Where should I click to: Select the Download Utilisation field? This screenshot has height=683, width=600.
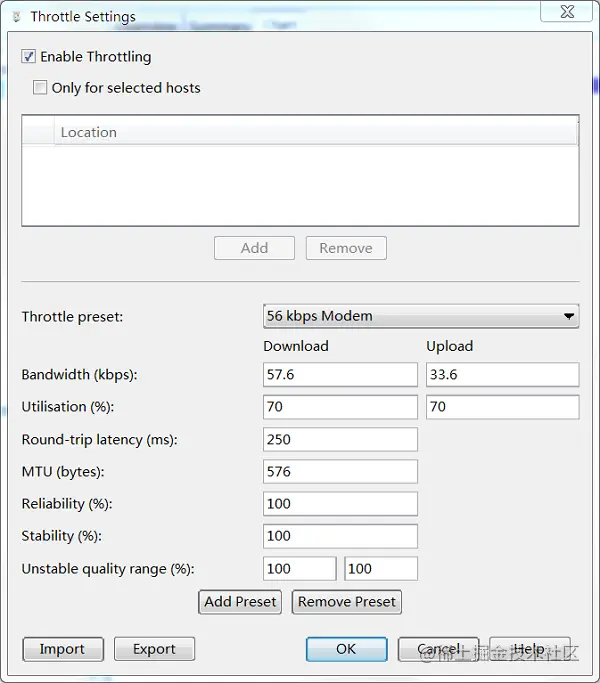click(x=340, y=407)
